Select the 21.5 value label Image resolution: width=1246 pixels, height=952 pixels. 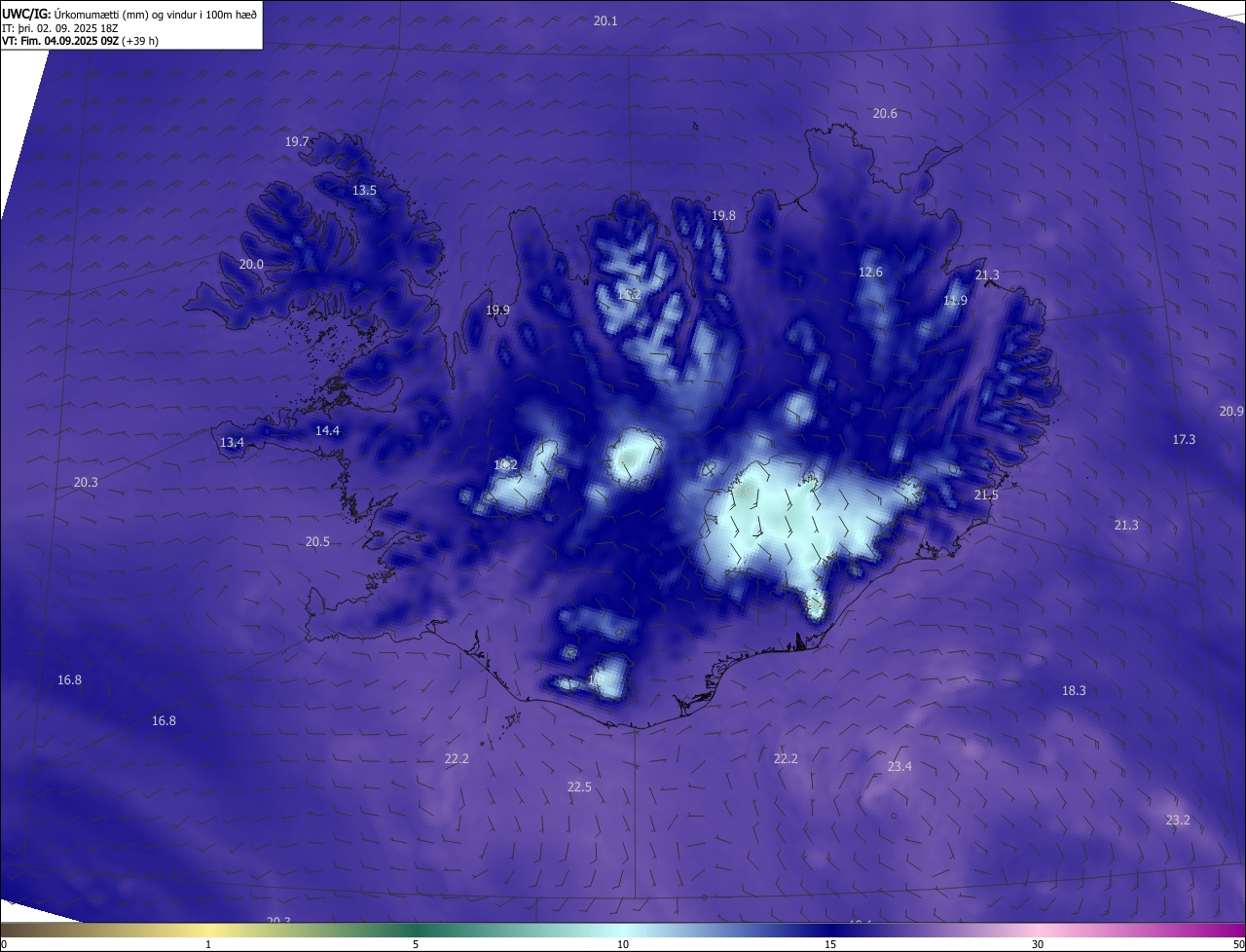(x=986, y=495)
